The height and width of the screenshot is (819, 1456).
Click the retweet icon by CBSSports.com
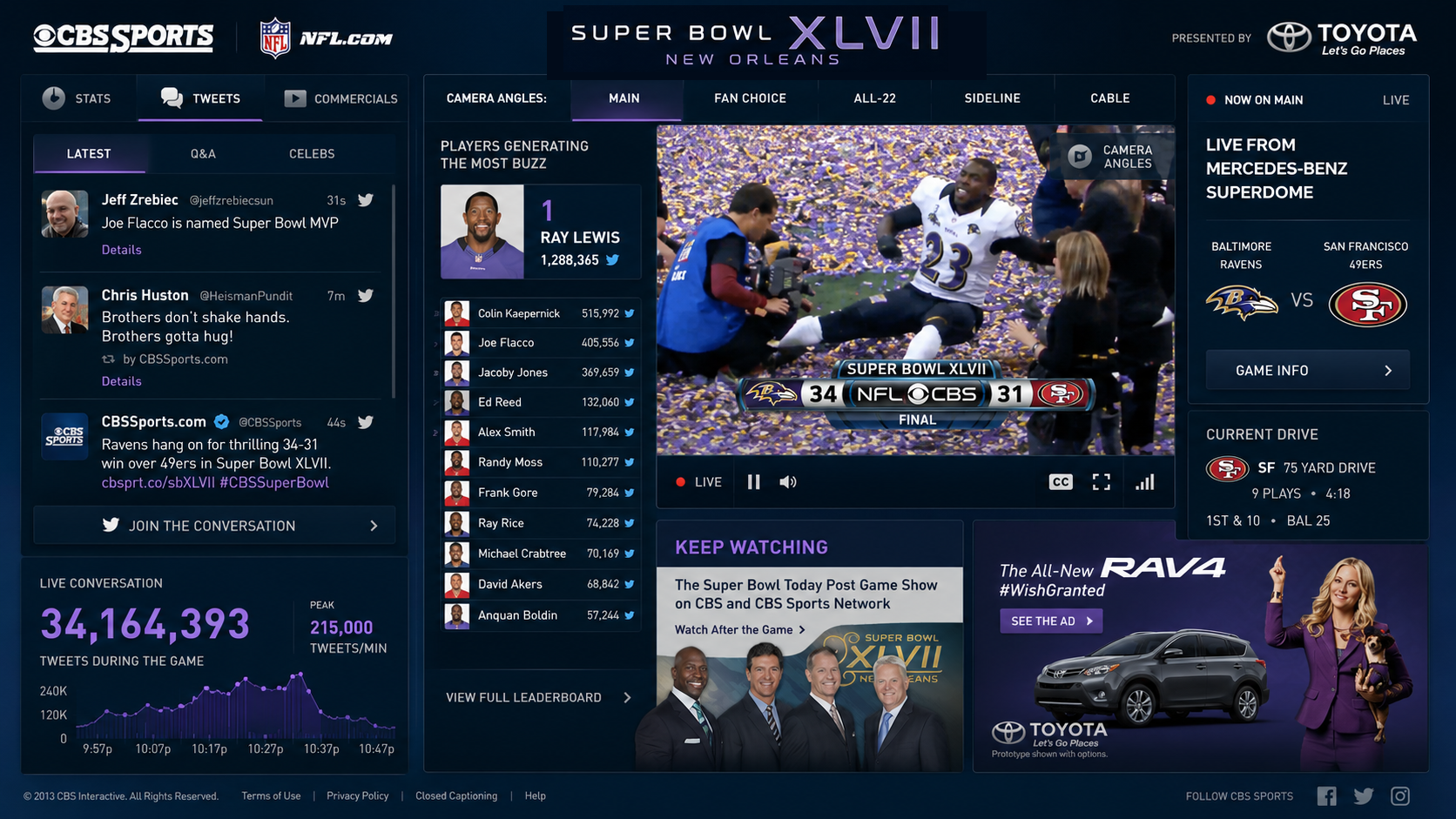pos(108,359)
